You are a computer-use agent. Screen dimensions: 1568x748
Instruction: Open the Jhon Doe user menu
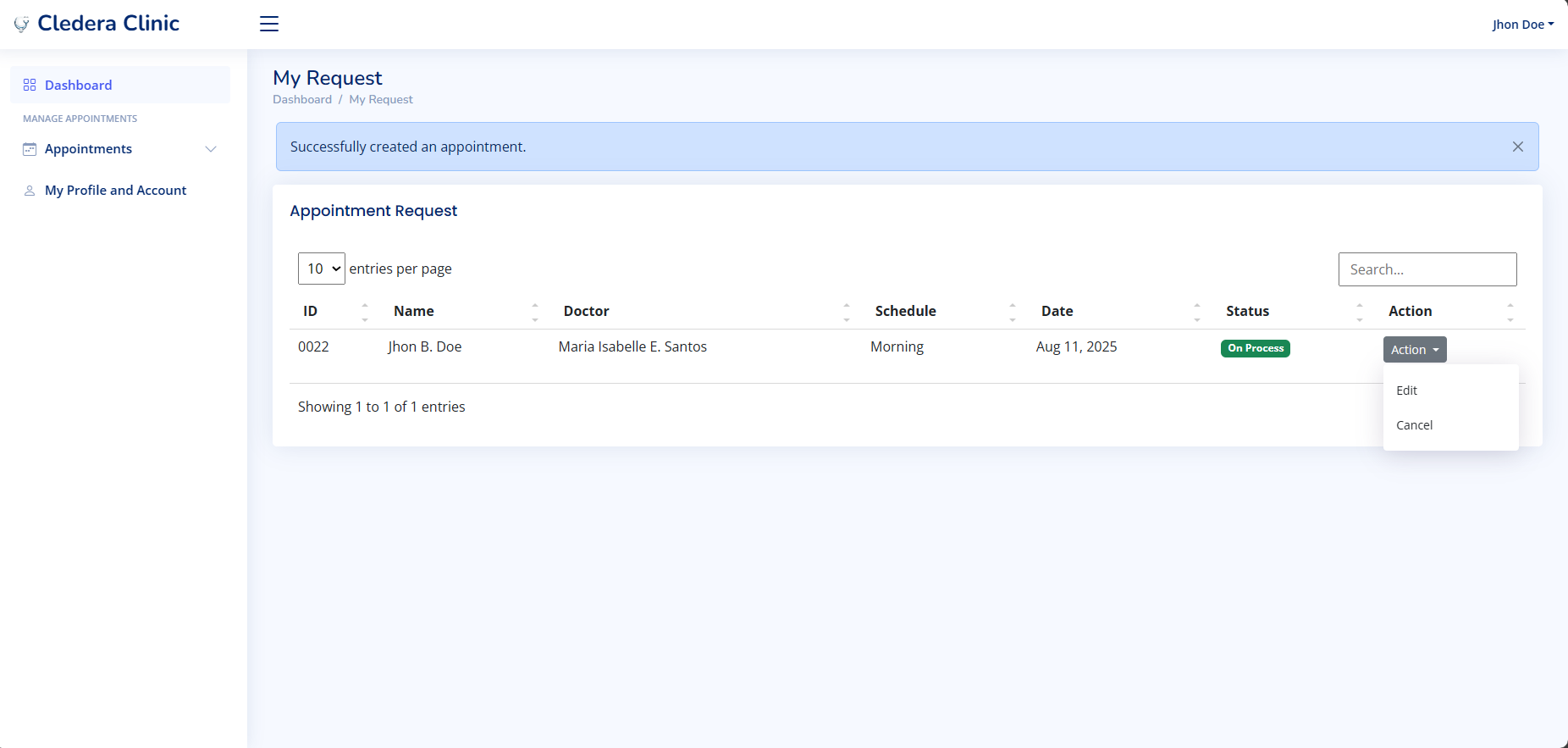point(1522,25)
